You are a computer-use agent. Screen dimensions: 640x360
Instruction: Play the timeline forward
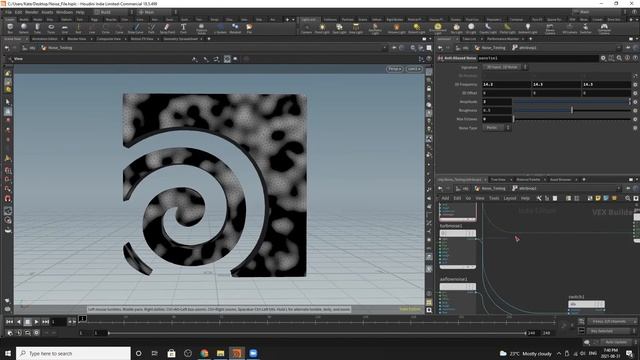tap(36, 322)
